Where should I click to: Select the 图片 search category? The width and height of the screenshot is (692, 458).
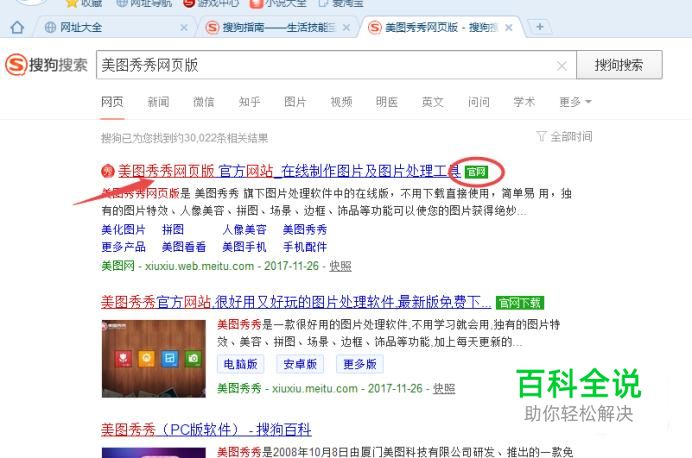pyautogui.click(x=295, y=102)
